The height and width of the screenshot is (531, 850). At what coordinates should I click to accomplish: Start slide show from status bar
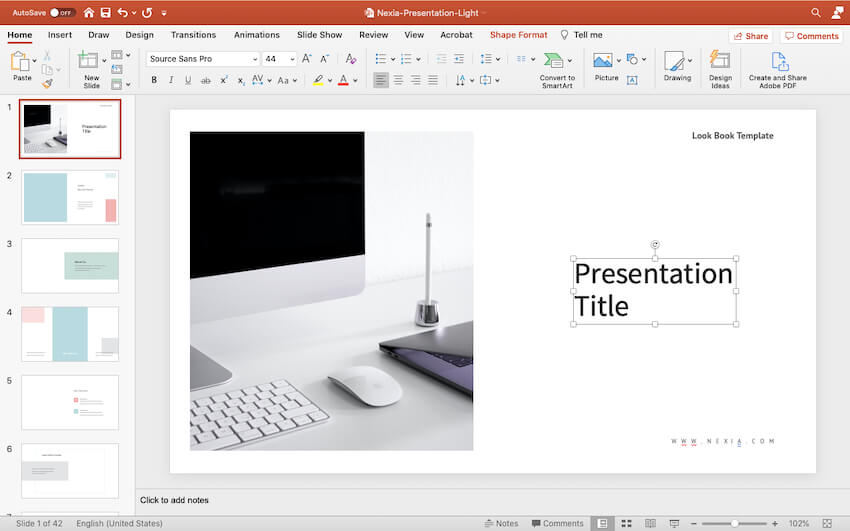[x=674, y=523]
